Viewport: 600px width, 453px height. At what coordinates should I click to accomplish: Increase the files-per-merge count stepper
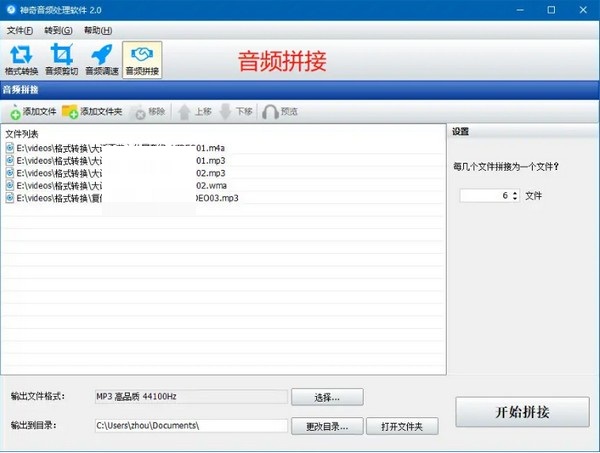click(x=515, y=193)
